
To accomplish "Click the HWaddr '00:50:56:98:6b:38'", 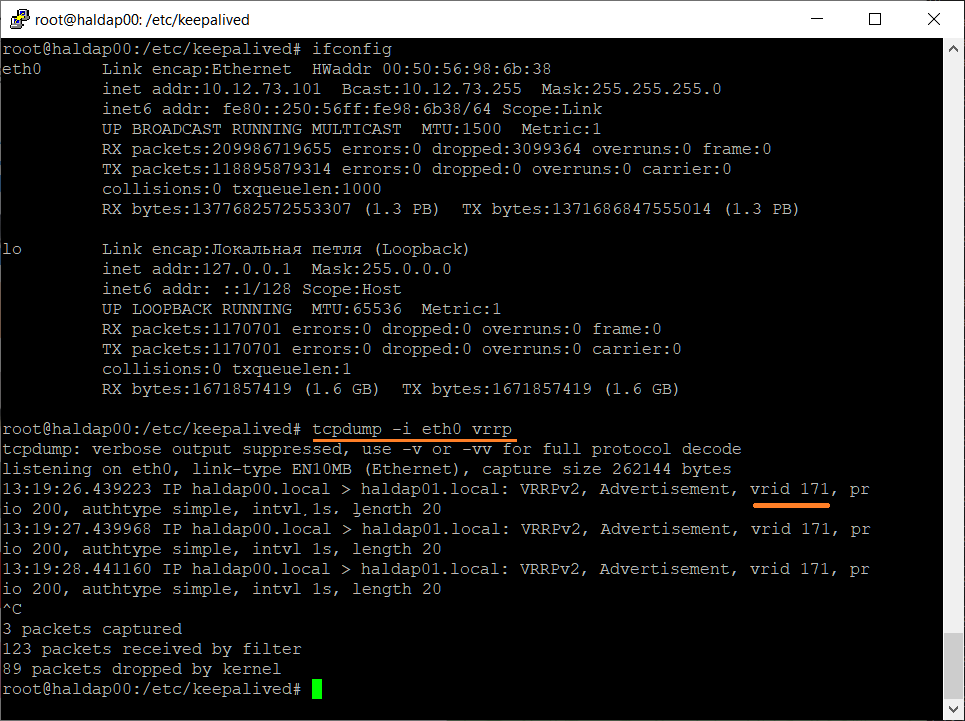I will point(466,69).
